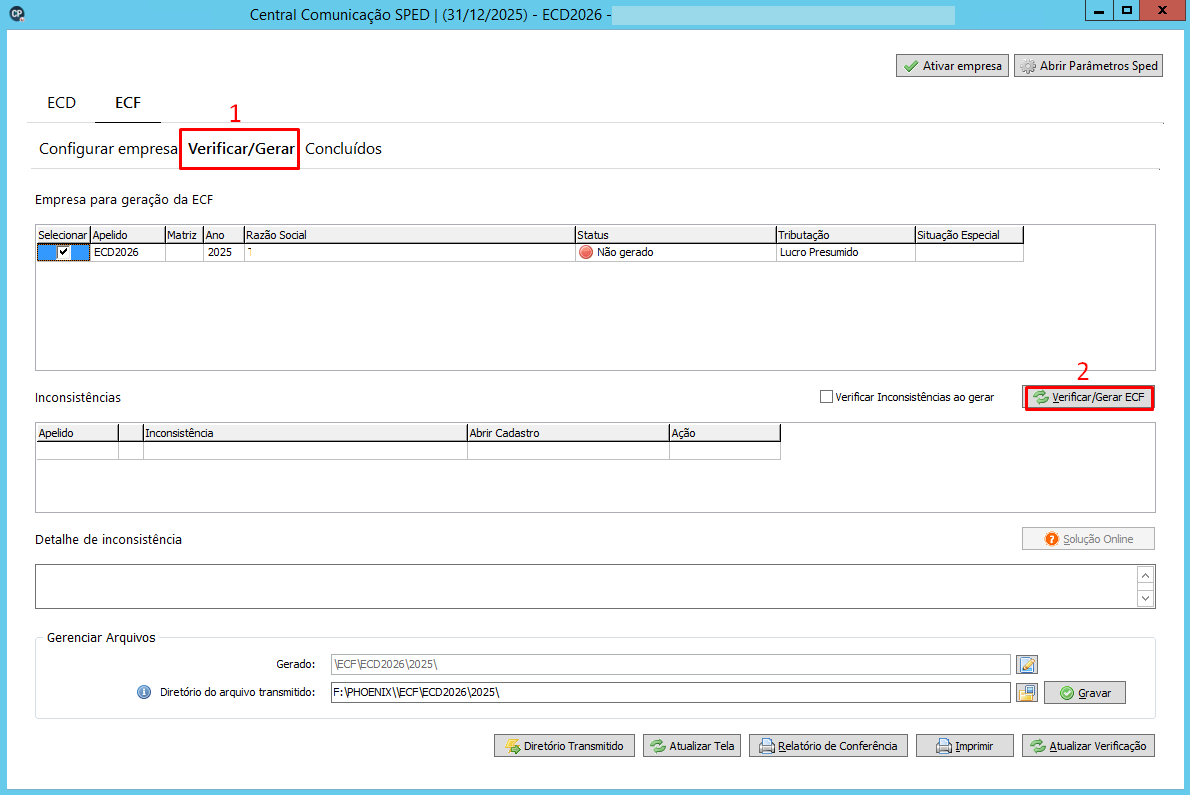Switch to the ECD tab

click(x=61, y=102)
